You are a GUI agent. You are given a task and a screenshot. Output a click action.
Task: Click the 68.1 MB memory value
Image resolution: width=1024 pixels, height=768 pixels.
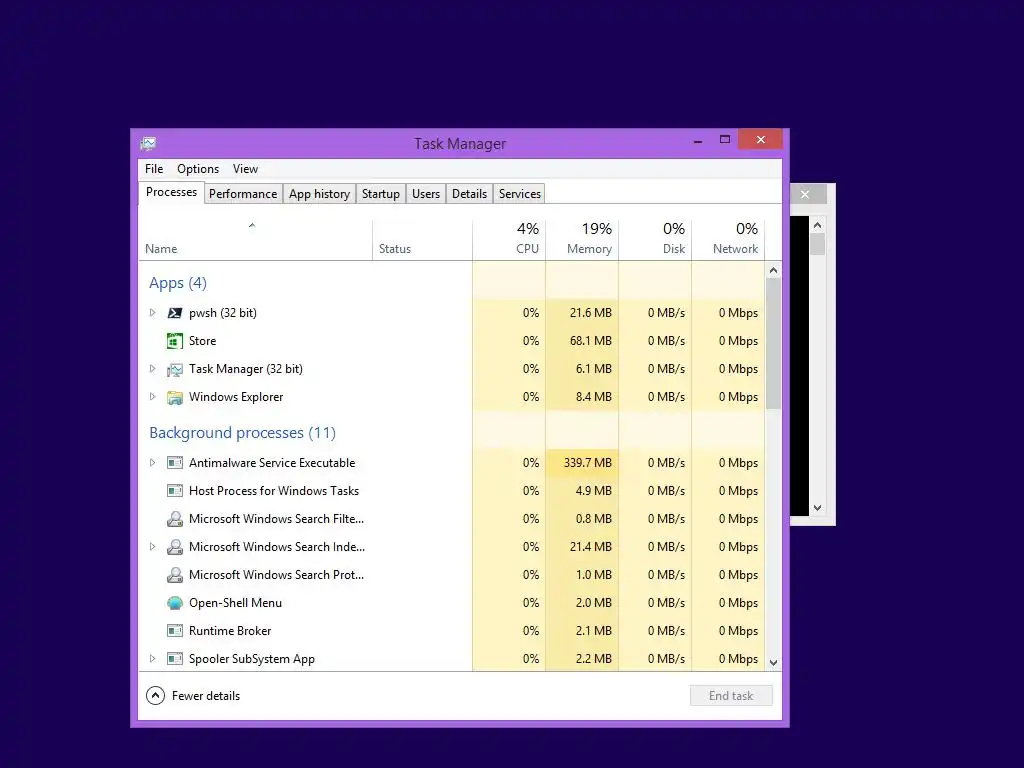pos(590,341)
